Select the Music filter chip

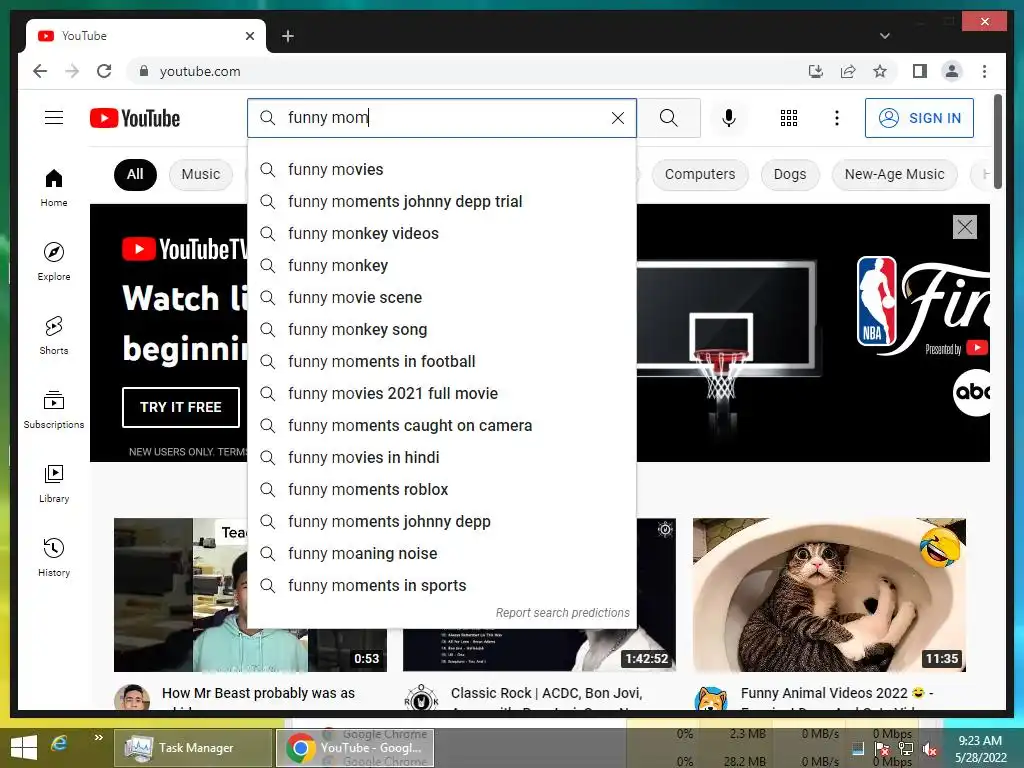coord(200,174)
